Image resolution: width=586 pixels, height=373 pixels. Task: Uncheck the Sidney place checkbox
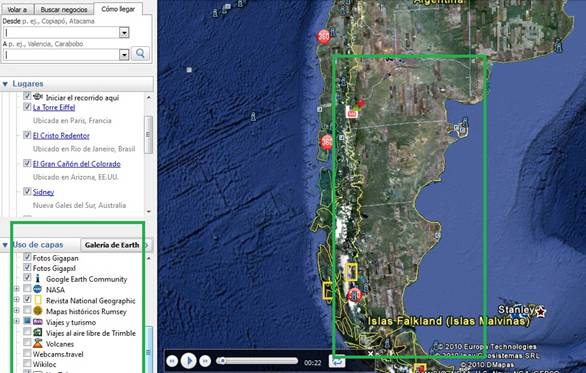click(27, 191)
